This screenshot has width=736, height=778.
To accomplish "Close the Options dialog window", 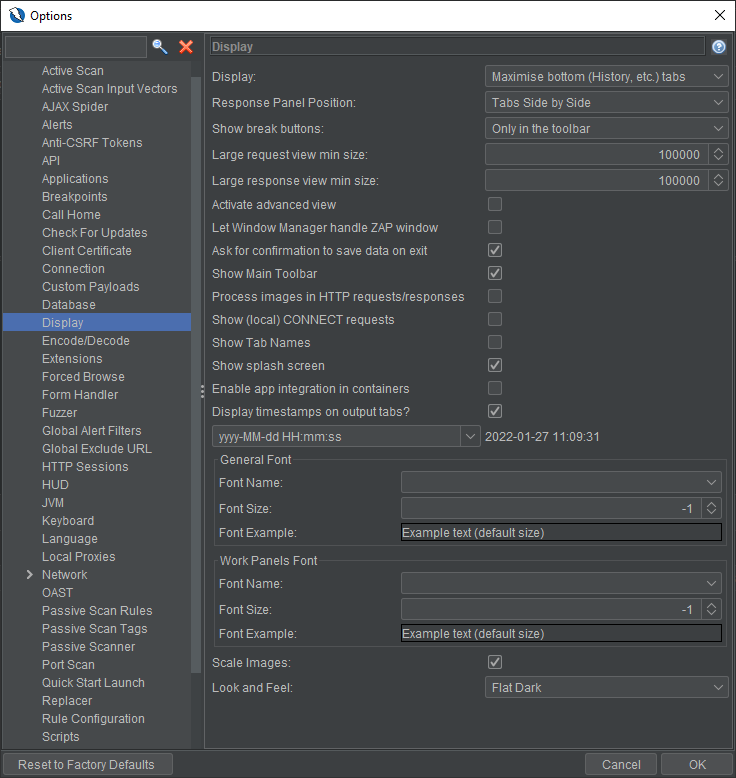I will 720,15.
